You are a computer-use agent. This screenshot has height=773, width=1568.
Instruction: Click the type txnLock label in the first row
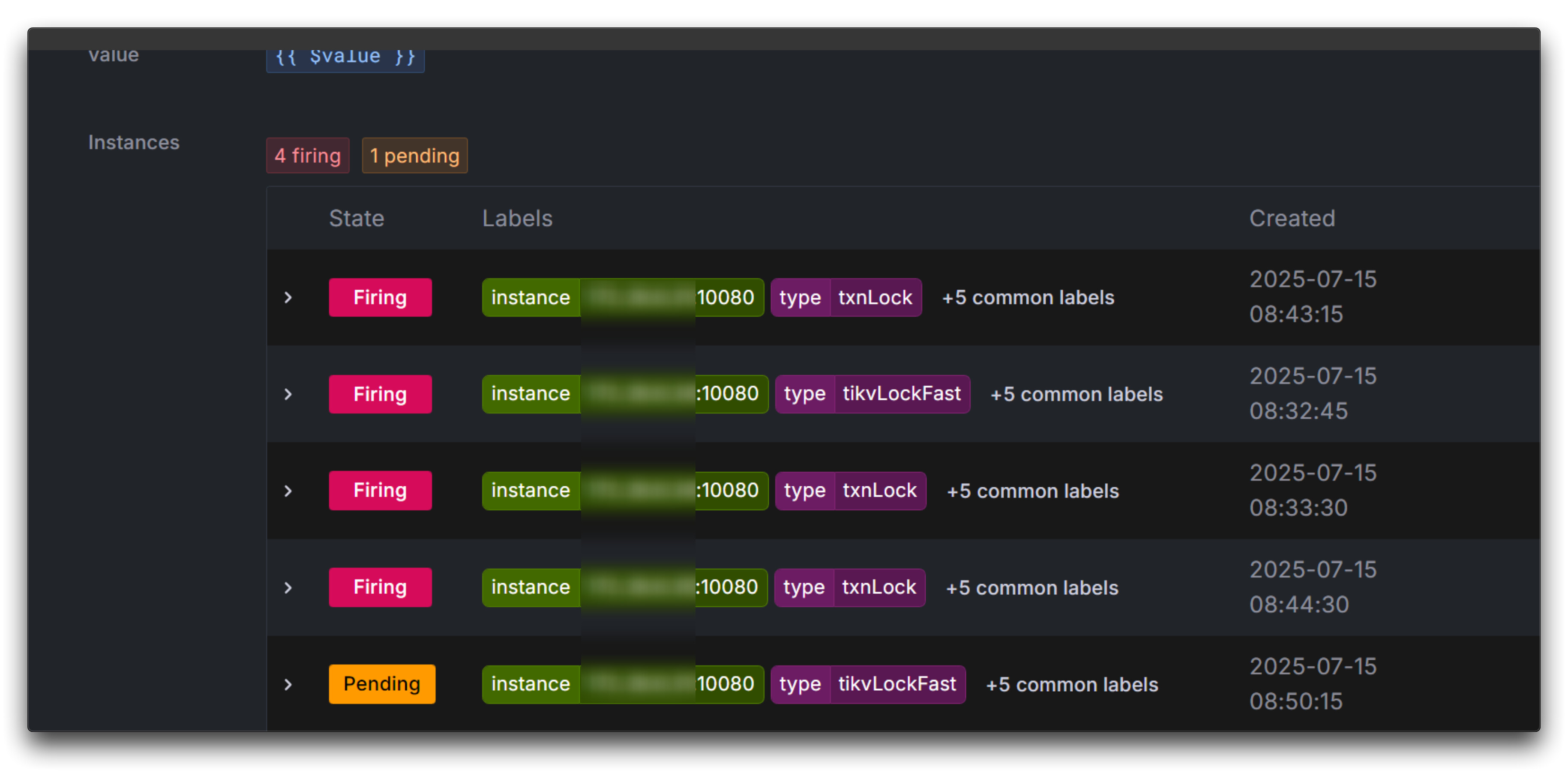point(845,298)
